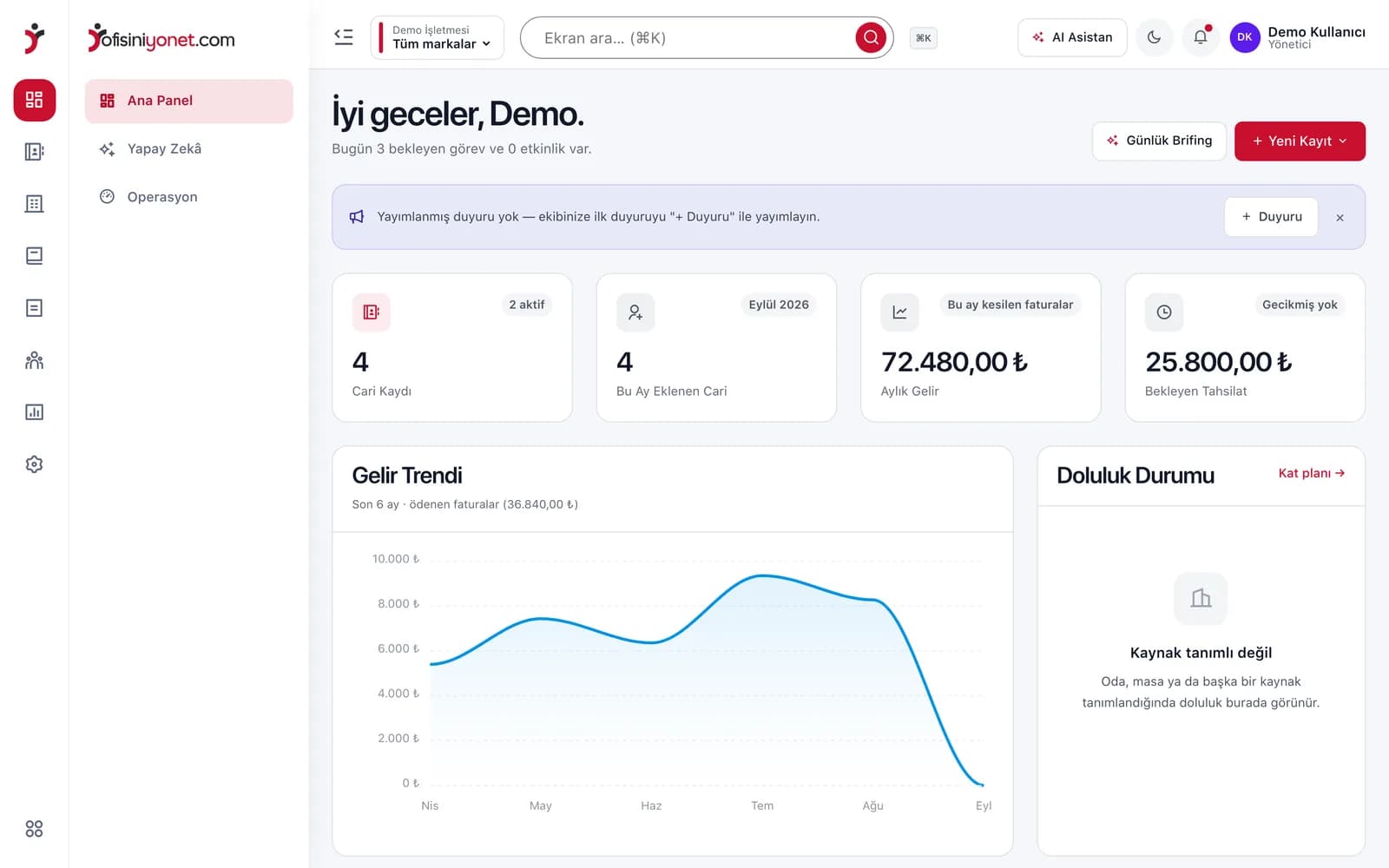Click the Gecikmiş yok badge
The height and width of the screenshot is (868, 1389).
pos(1300,305)
